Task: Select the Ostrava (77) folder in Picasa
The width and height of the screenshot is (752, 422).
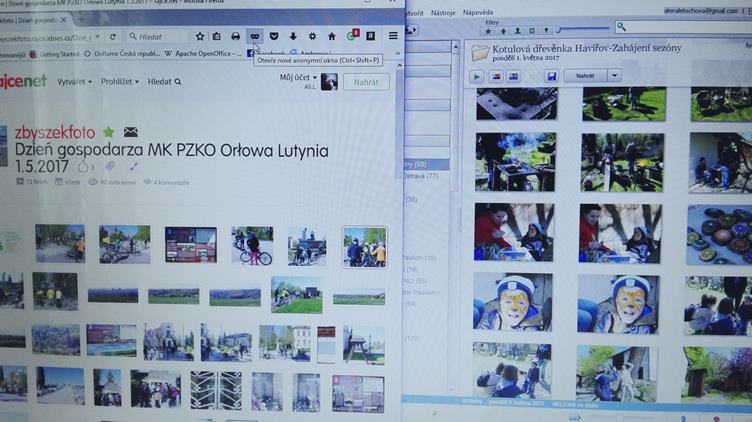Action: (x=421, y=176)
